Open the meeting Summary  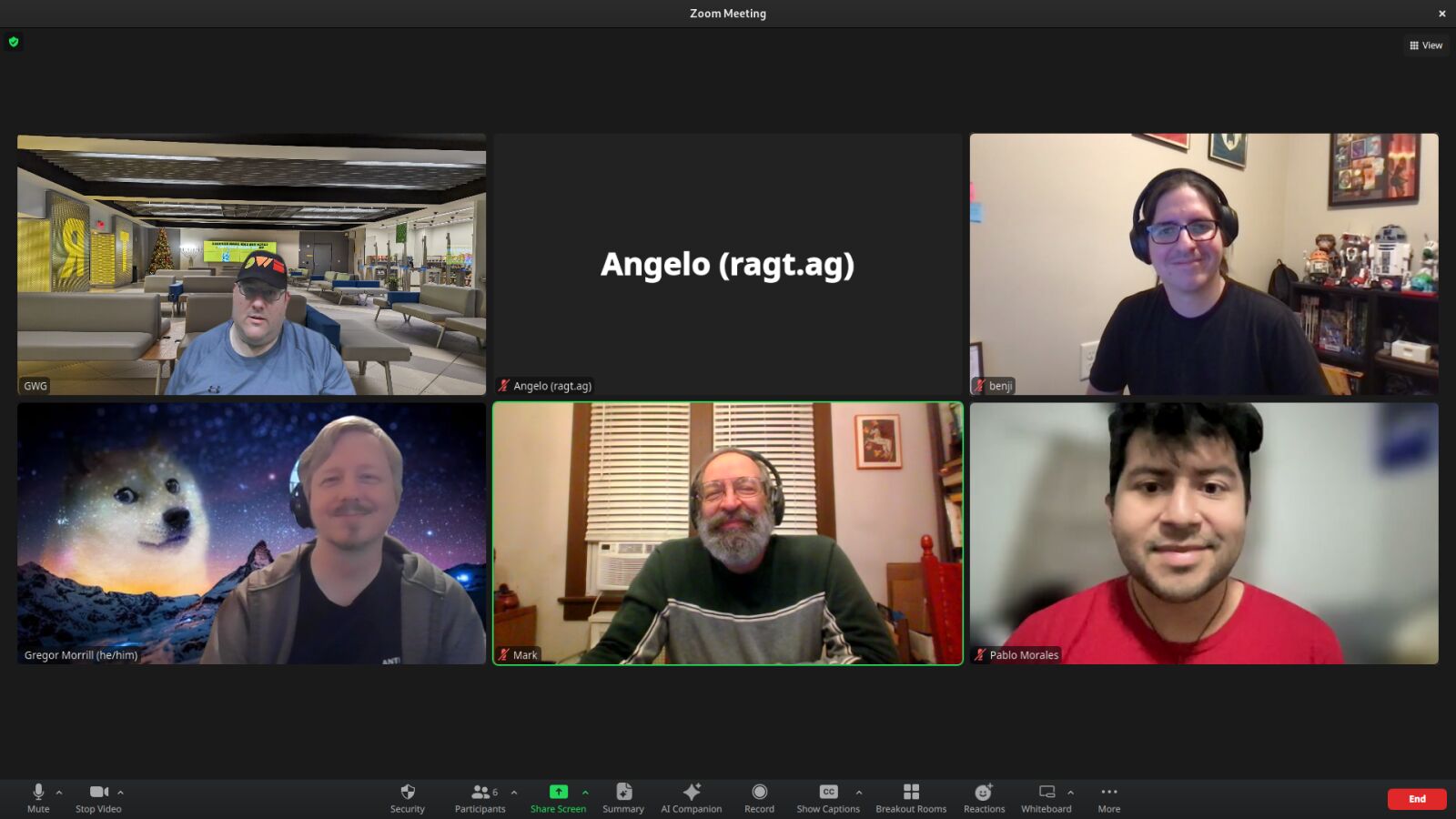tap(623, 798)
